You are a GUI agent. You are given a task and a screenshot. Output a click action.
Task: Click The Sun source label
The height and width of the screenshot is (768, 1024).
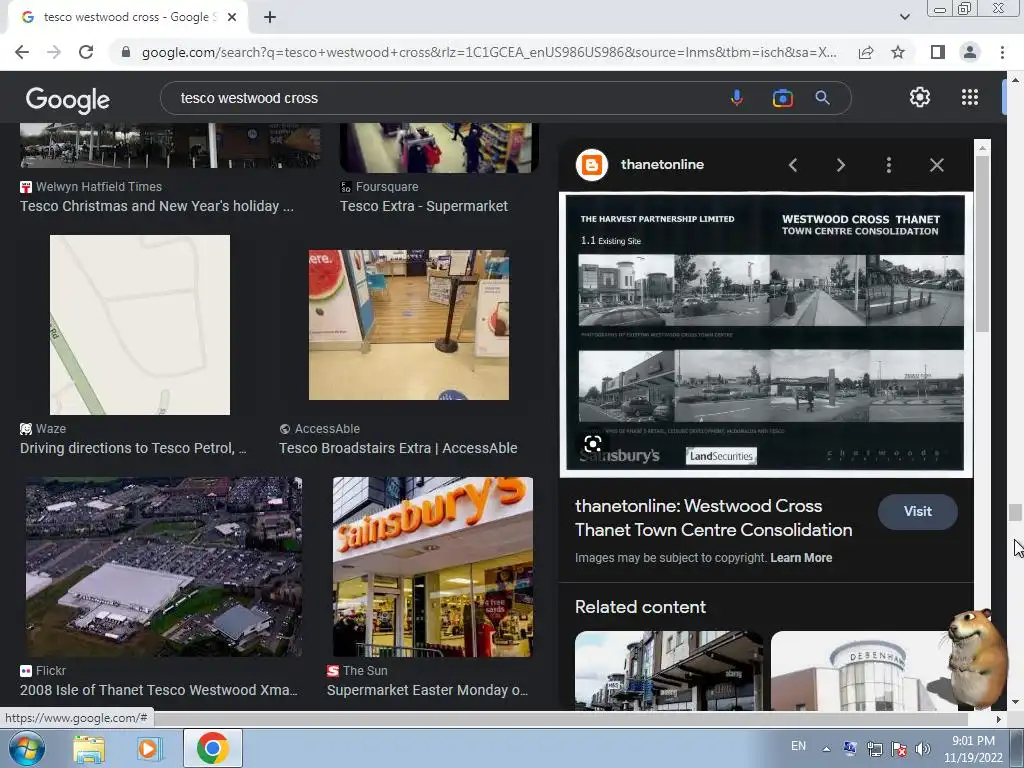[x=365, y=671]
